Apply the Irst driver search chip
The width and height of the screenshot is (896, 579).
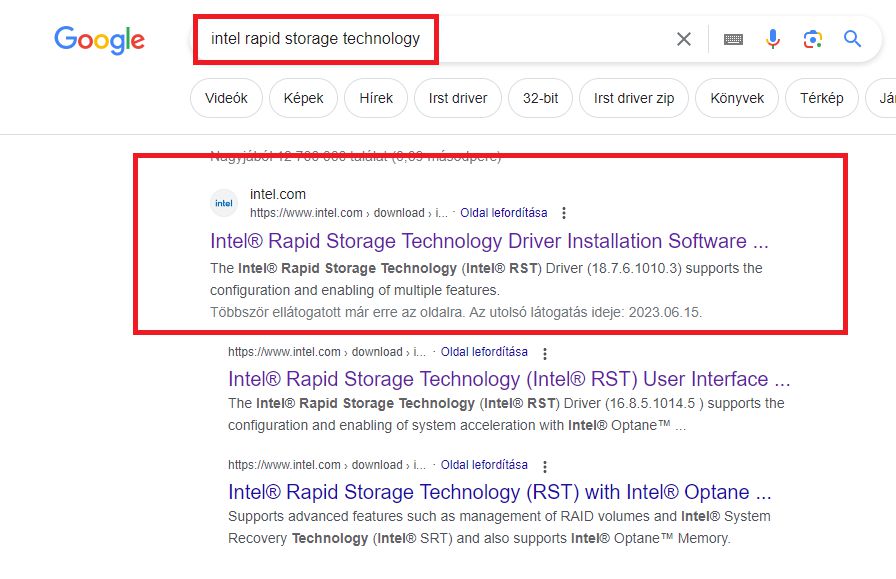457,98
